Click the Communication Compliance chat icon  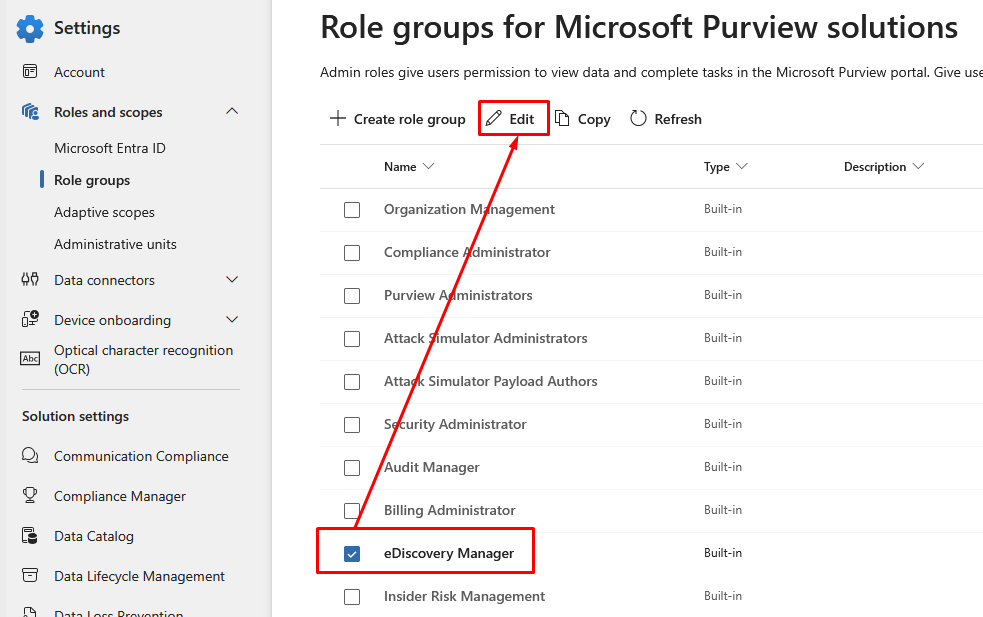(x=30, y=455)
